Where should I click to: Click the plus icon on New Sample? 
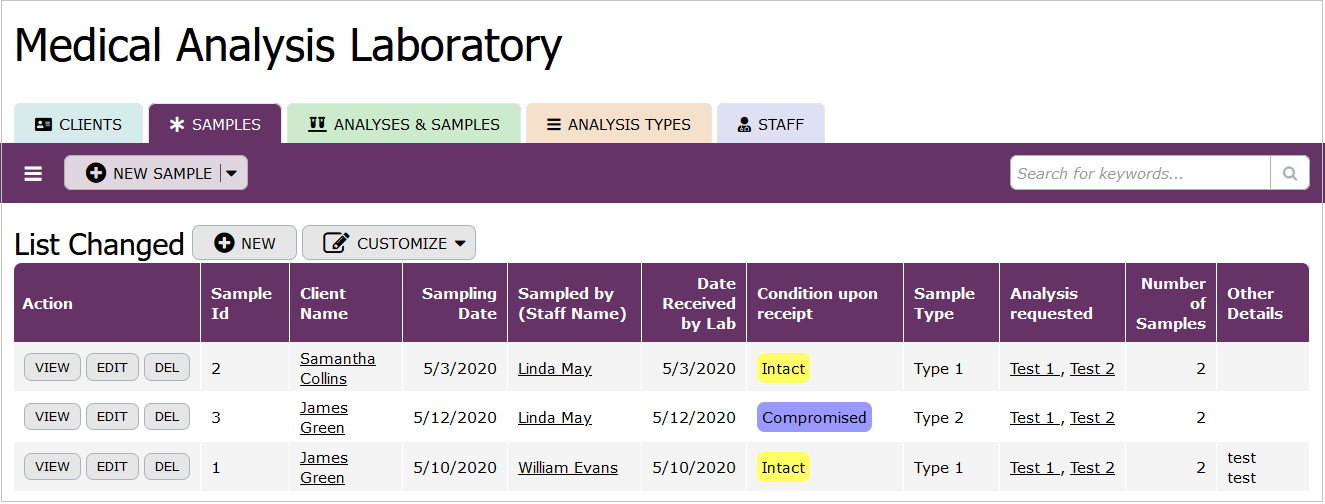pyautogui.click(x=96, y=173)
